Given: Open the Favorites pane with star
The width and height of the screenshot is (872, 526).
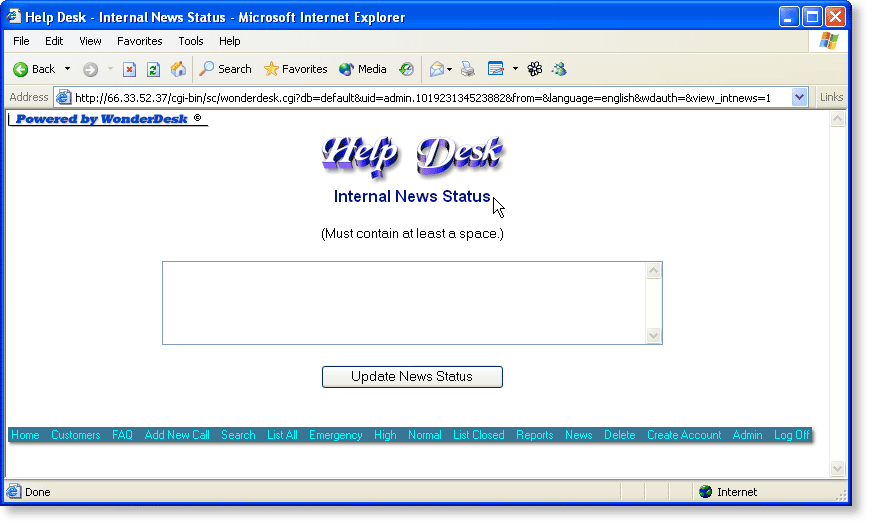Looking at the screenshot, I should (295, 69).
